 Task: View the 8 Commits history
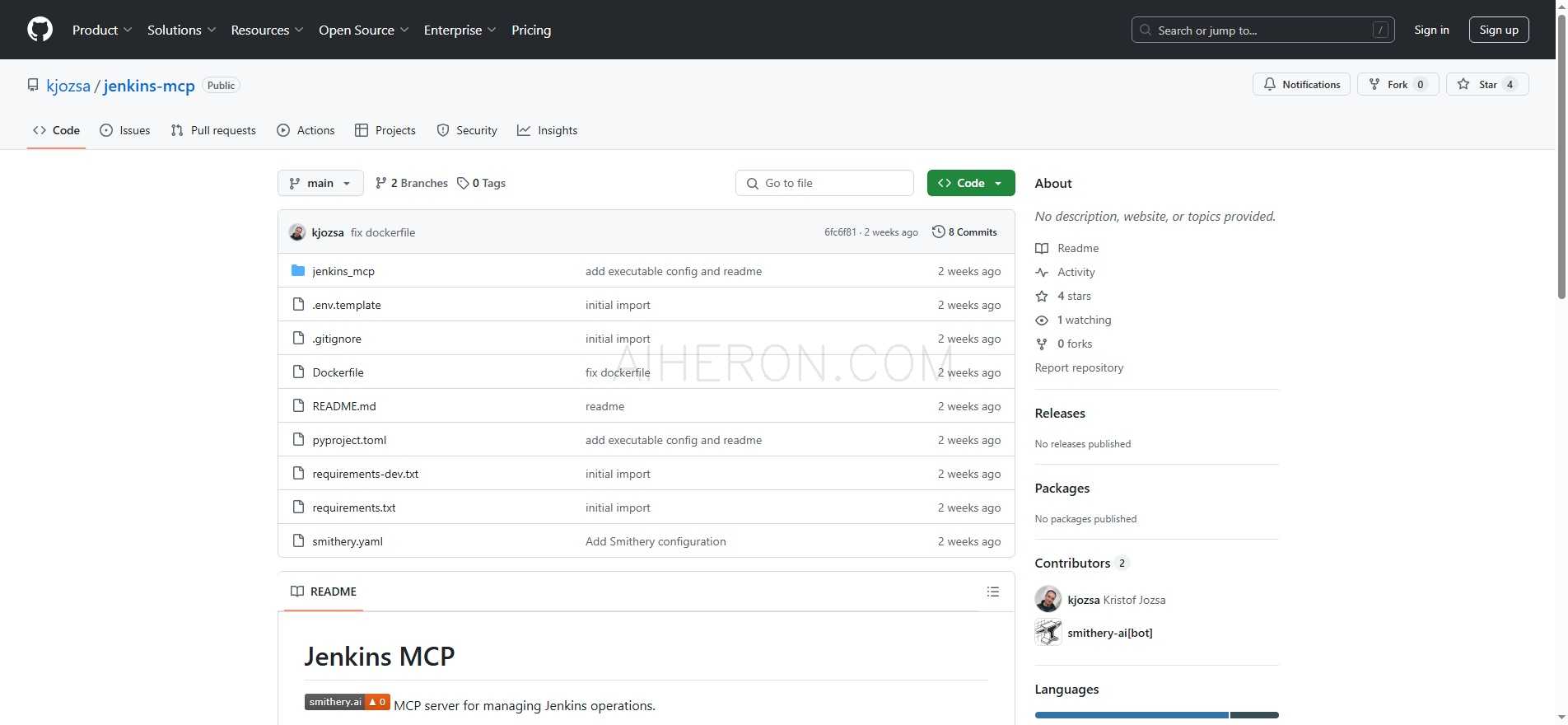pyautogui.click(x=964, y=232)
